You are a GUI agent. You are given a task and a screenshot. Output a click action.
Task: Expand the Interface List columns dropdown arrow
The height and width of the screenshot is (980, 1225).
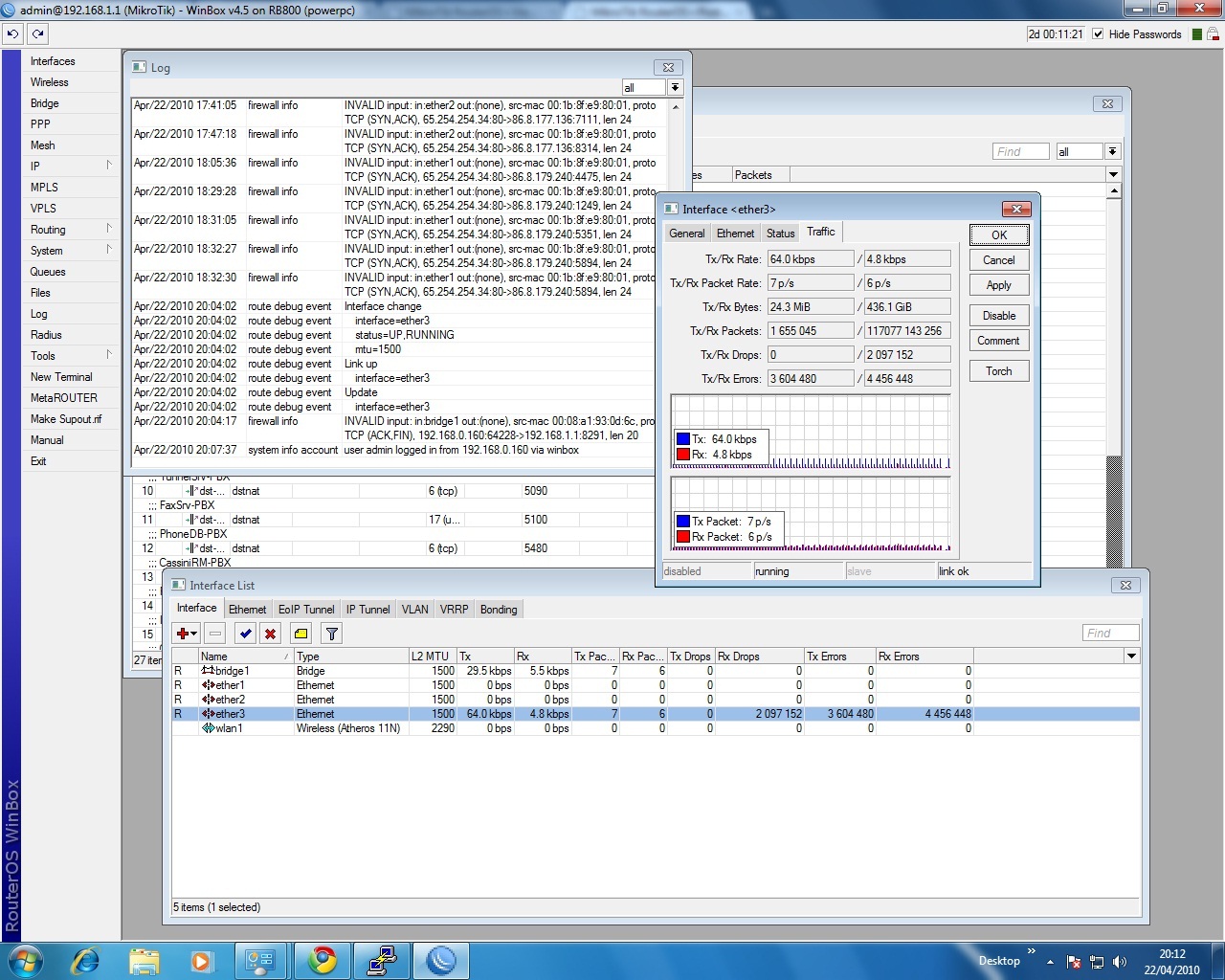click(x=1131, y=657)
